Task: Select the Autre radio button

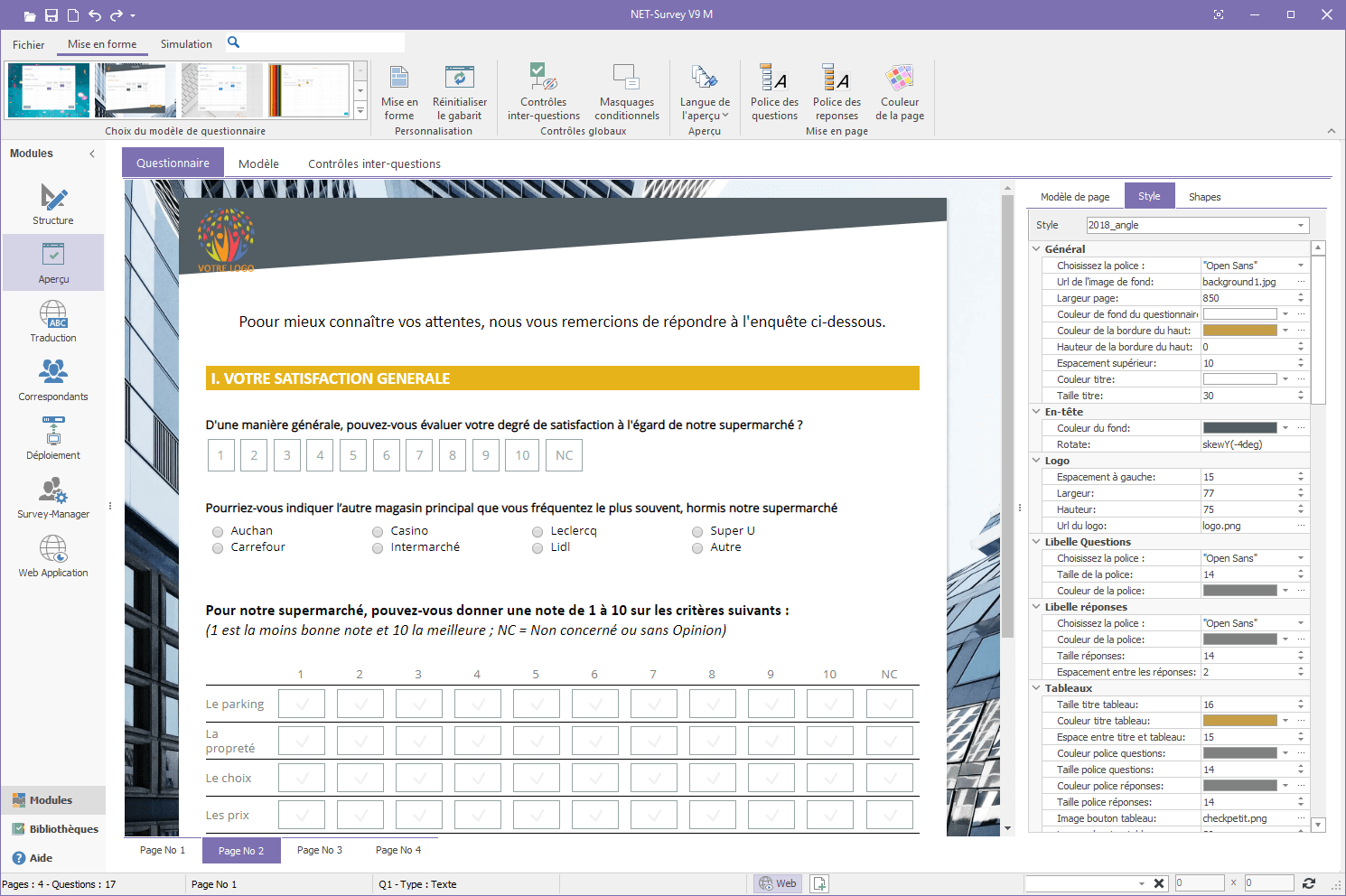Action: point(697,548)
